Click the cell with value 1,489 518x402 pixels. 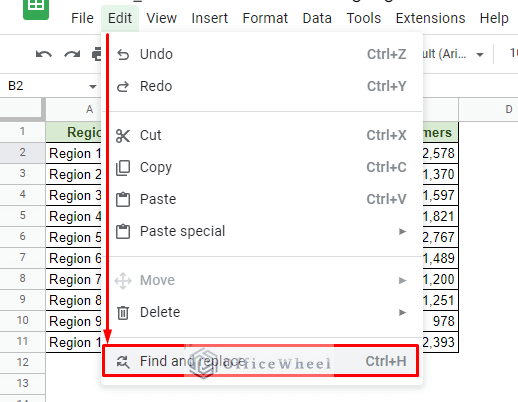pyautogui.click(x=440, y=258)
